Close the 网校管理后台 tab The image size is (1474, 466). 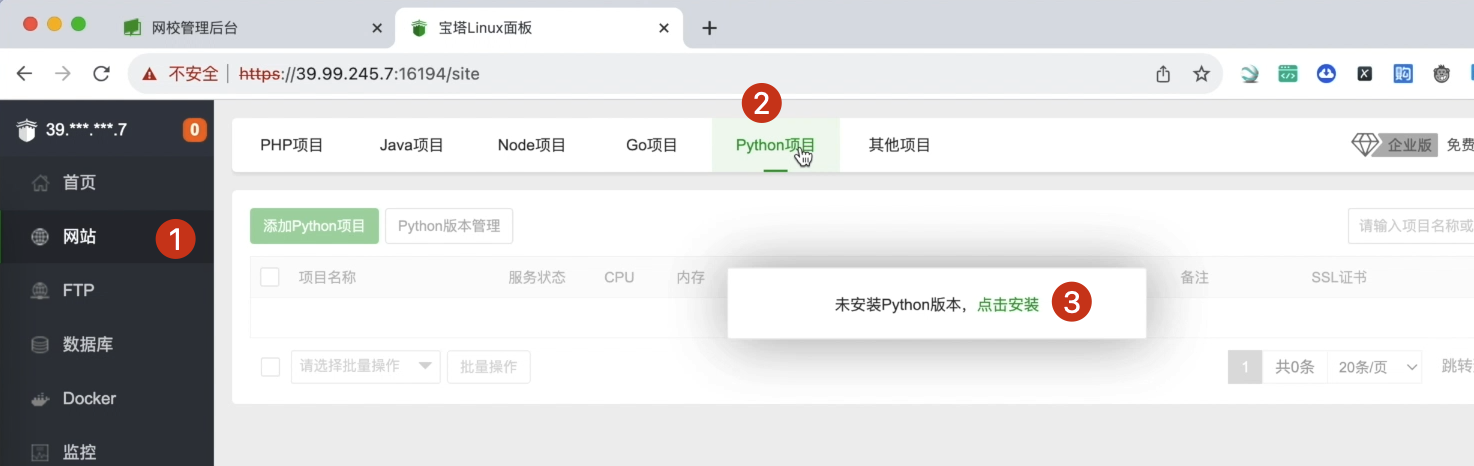[x=377, y=28]
